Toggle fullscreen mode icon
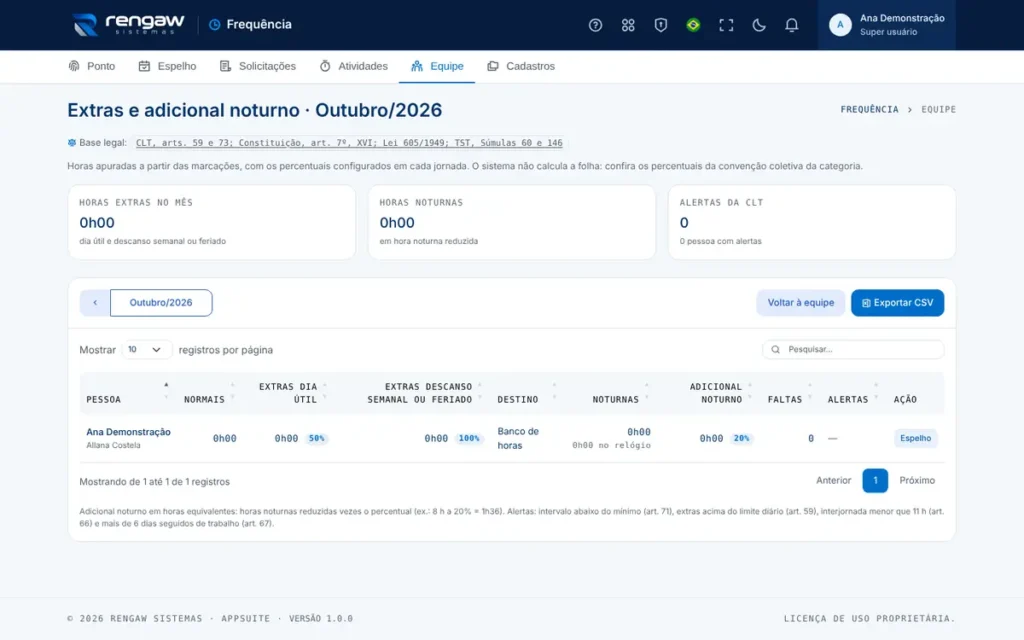 726,25
